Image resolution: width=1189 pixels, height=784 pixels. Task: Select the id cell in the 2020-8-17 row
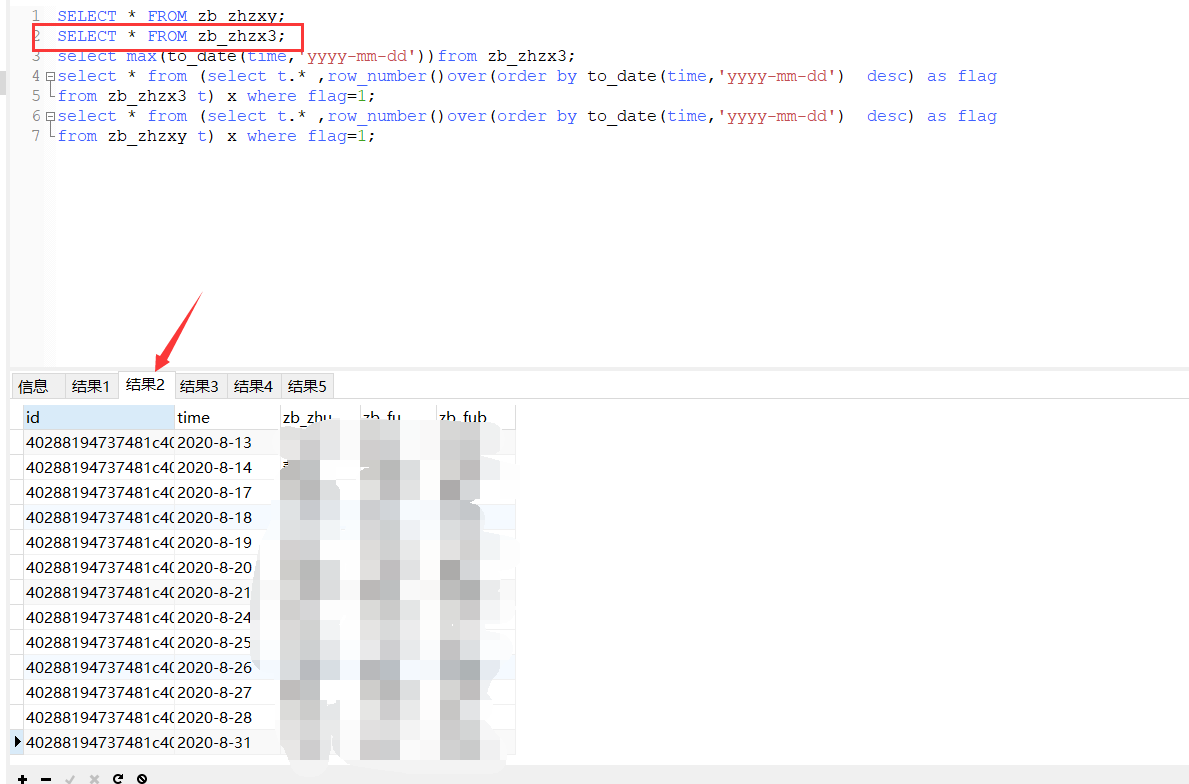99,493
